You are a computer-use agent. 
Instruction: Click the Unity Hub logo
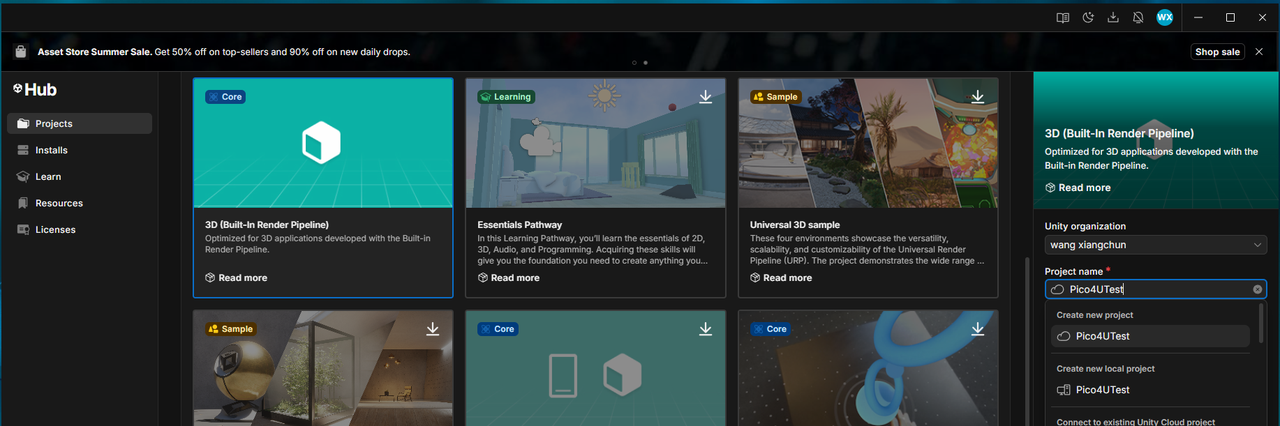point(35,89)
